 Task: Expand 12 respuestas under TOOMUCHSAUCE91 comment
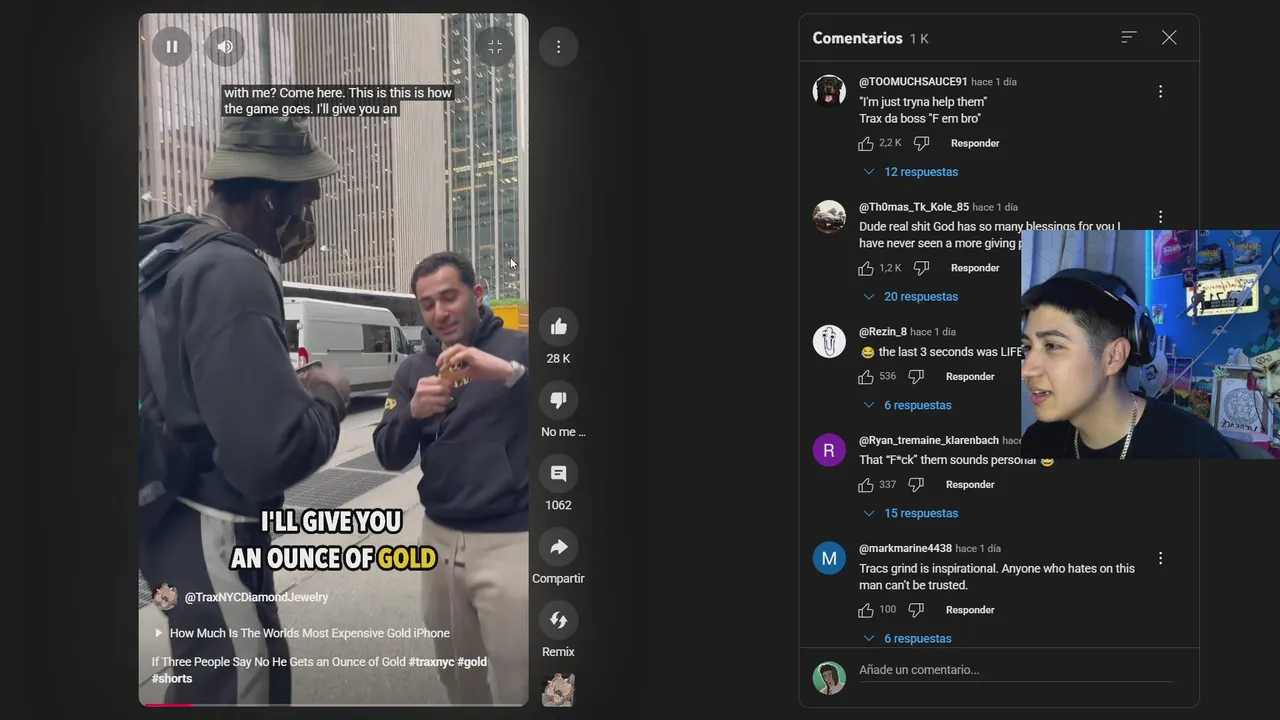pyautogui.click(x=910, y=172)
